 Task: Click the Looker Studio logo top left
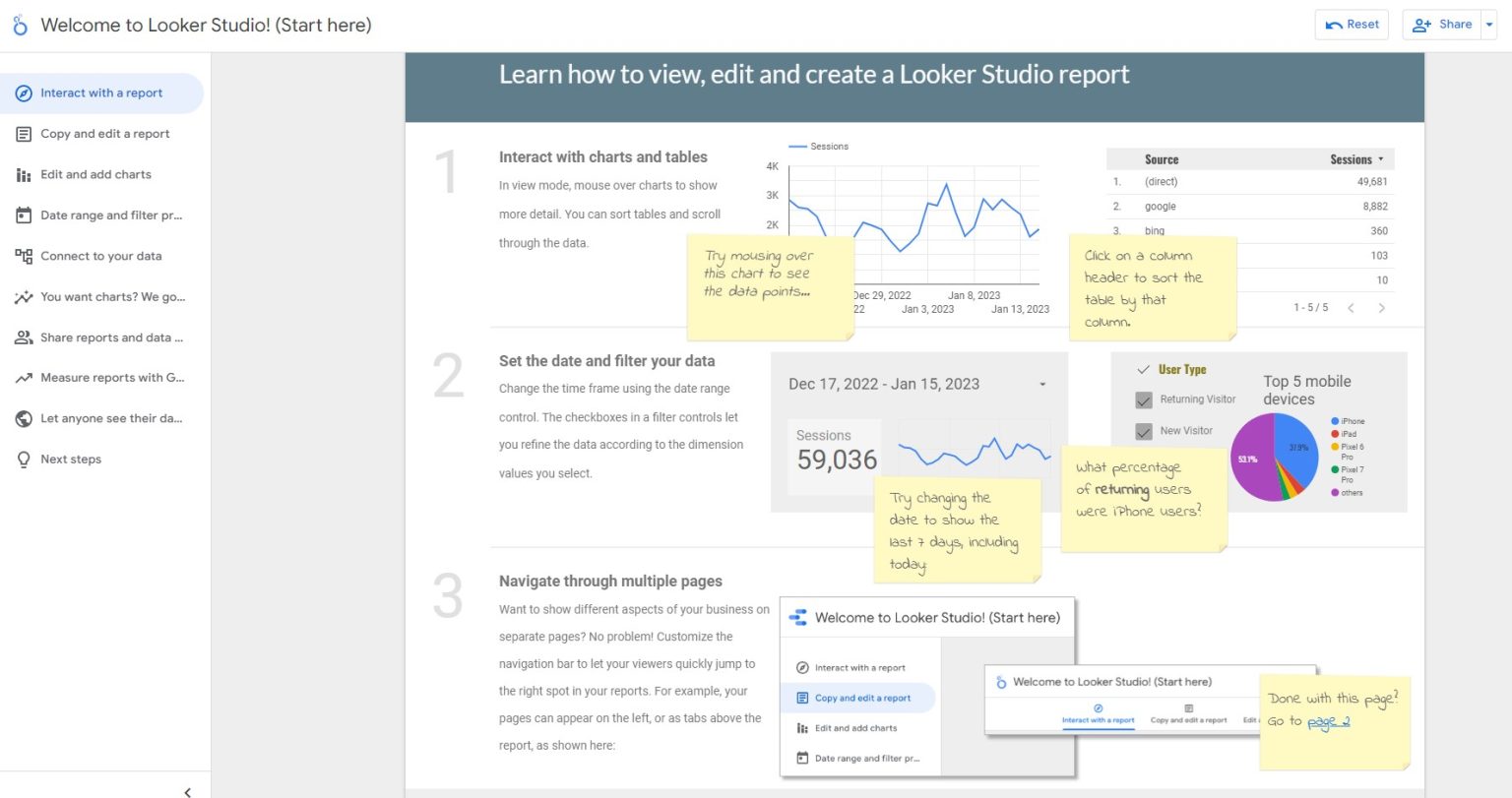pyautogui.click(x=18, y=25)
